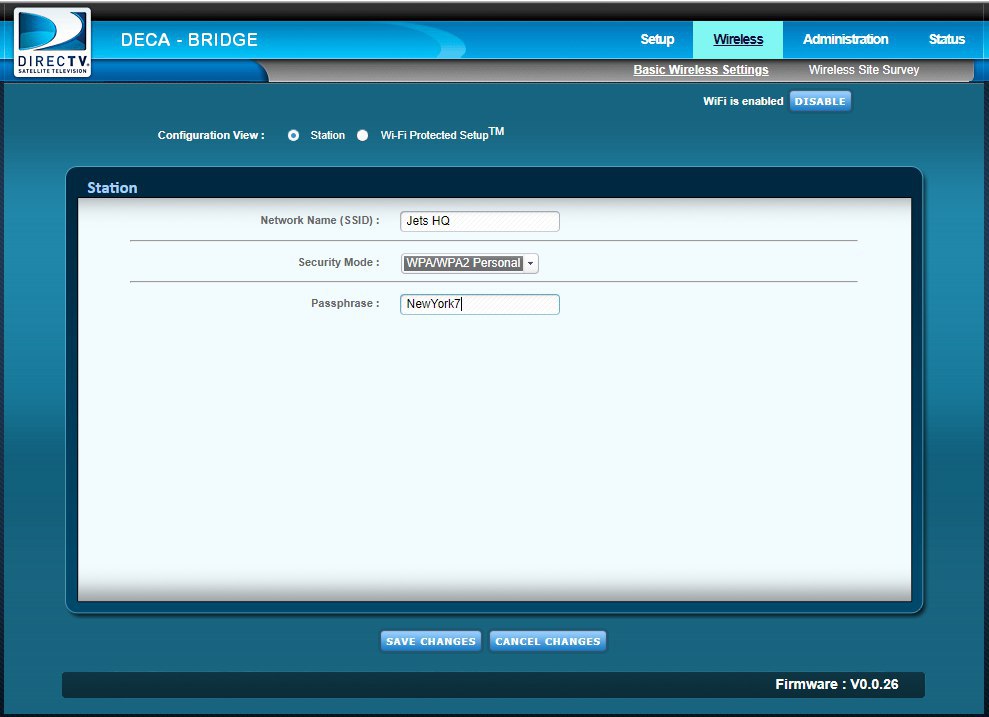The height and width of the screenshot is (717, 989).
Task: Click the Network Name (SSID) field
Action: [479, 221]
